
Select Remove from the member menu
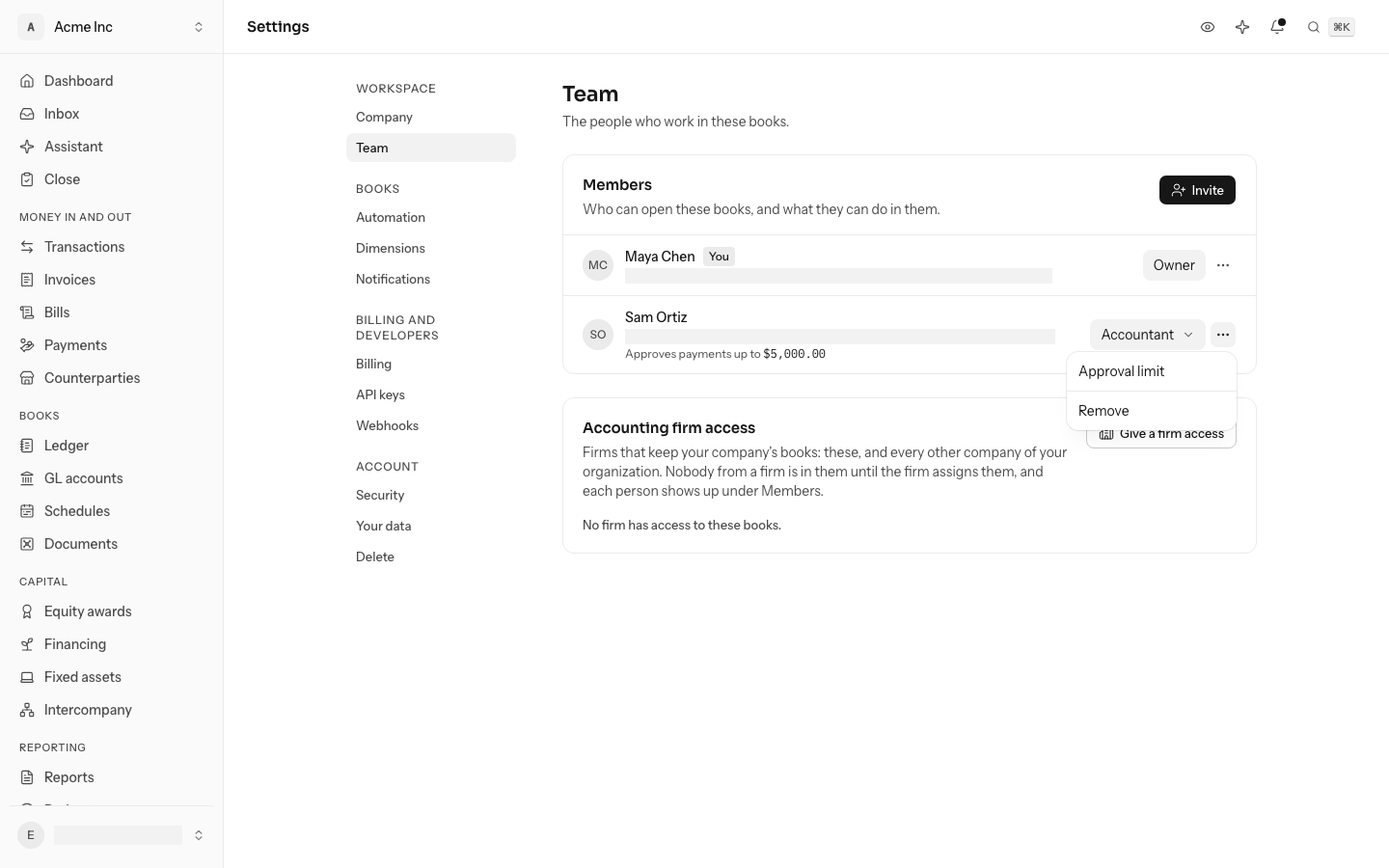coord(1152,411)
